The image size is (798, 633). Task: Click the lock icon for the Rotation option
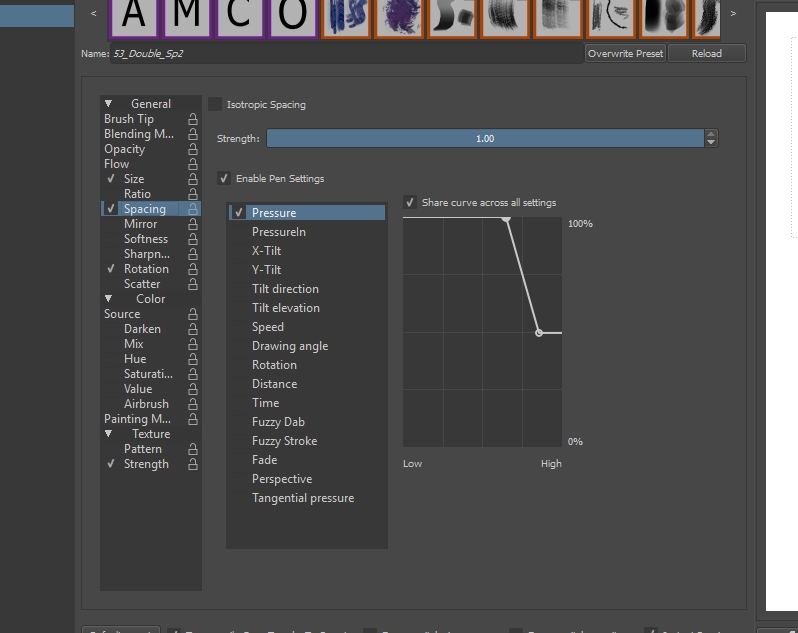click(193, 269)
